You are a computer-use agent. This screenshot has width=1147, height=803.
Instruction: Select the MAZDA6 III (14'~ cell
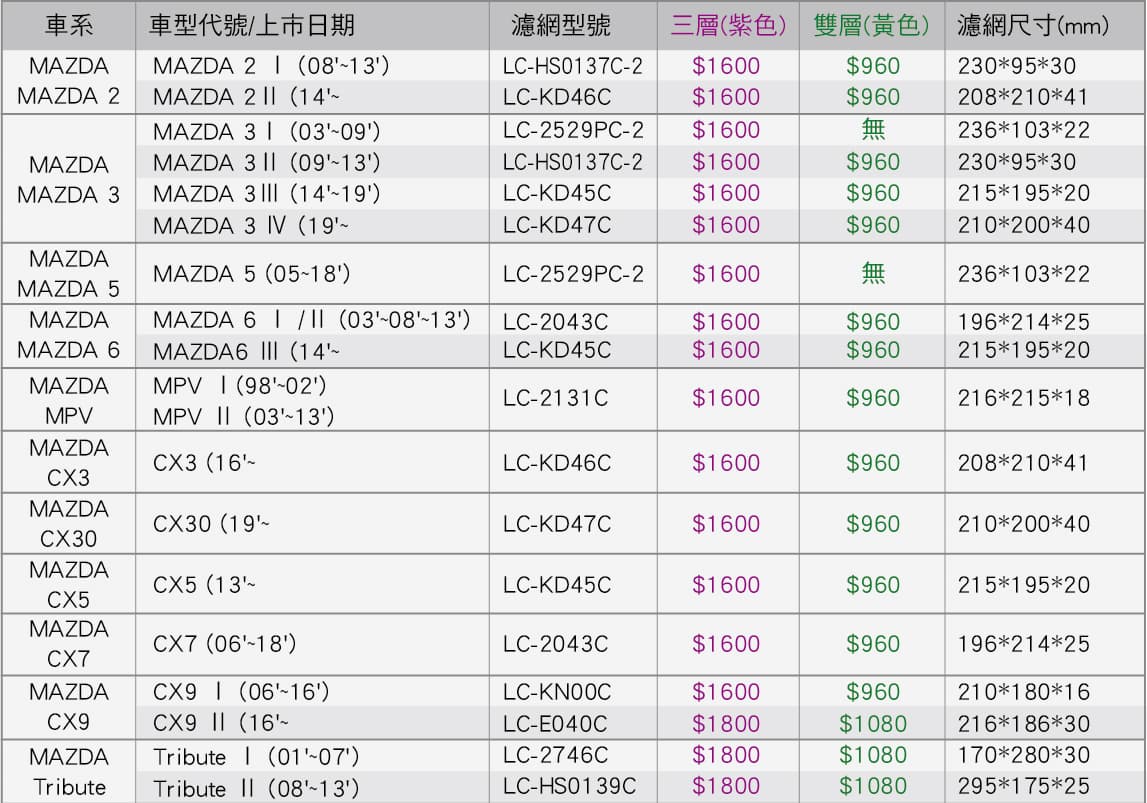(x=247, y=352)
